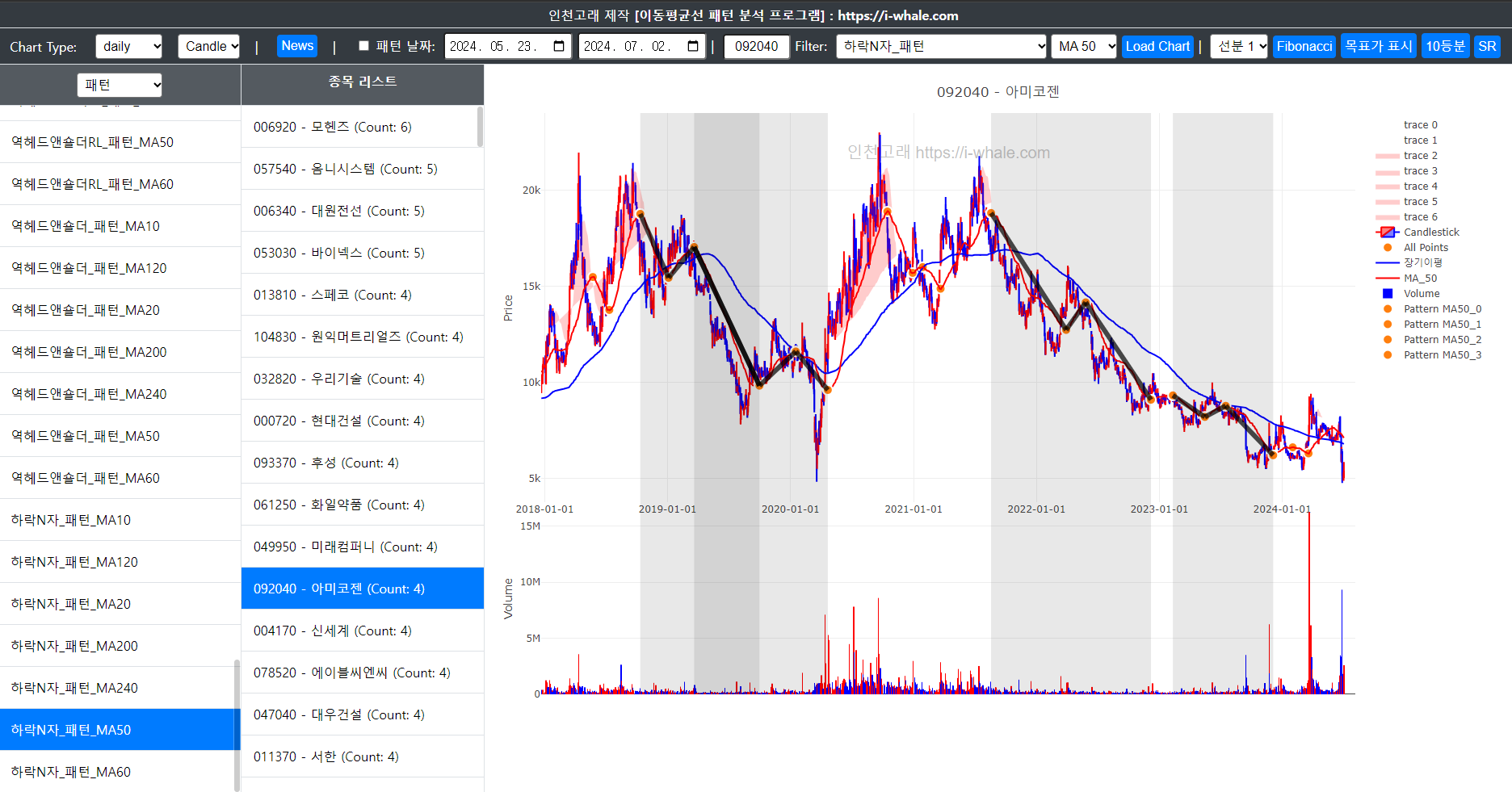The width and height of the screenshot is (1512, 792).
Task: Select 하락N자_패턴_MA120 in pattern list
Action: click(x=74, y=562)
